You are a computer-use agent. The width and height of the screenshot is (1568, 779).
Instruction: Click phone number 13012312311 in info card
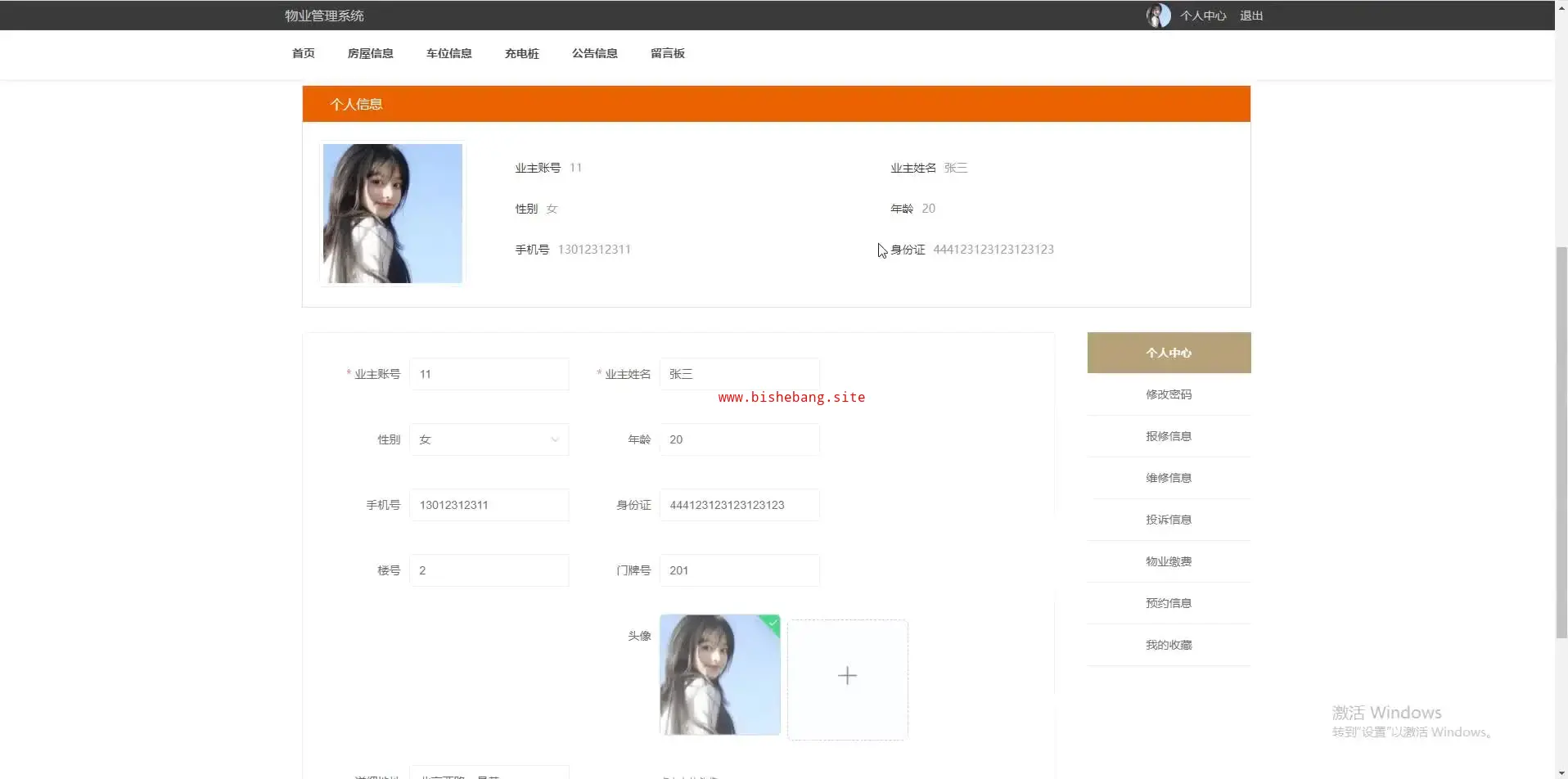pyautogui.click(x=594, y=250)
